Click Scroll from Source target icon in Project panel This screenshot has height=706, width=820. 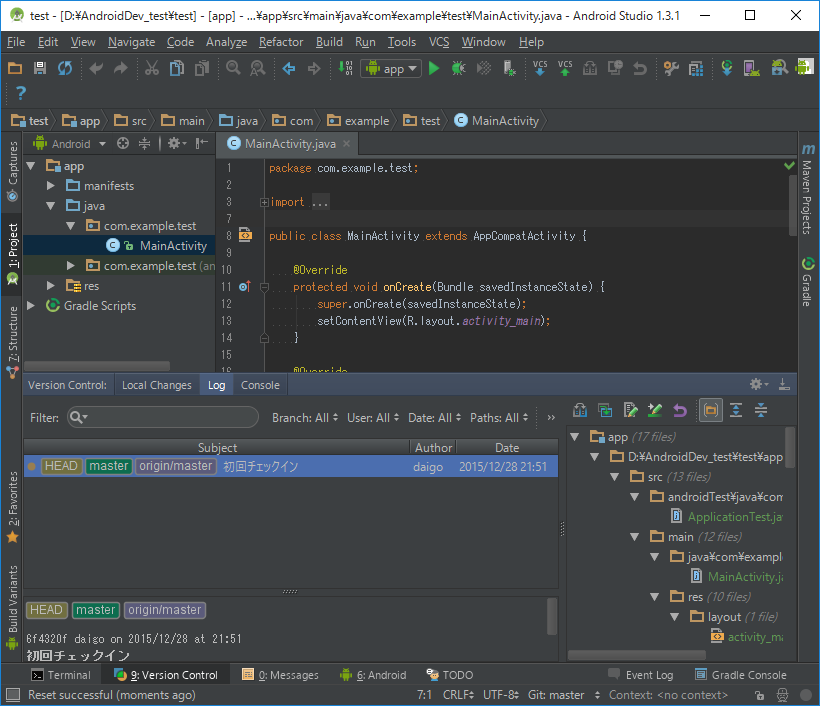[x=123, y=143]
